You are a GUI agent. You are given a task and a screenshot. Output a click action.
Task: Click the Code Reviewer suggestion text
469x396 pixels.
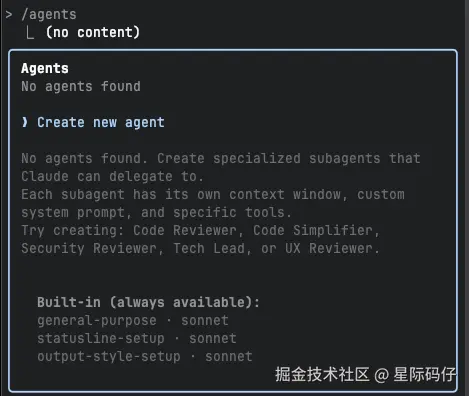185,231
